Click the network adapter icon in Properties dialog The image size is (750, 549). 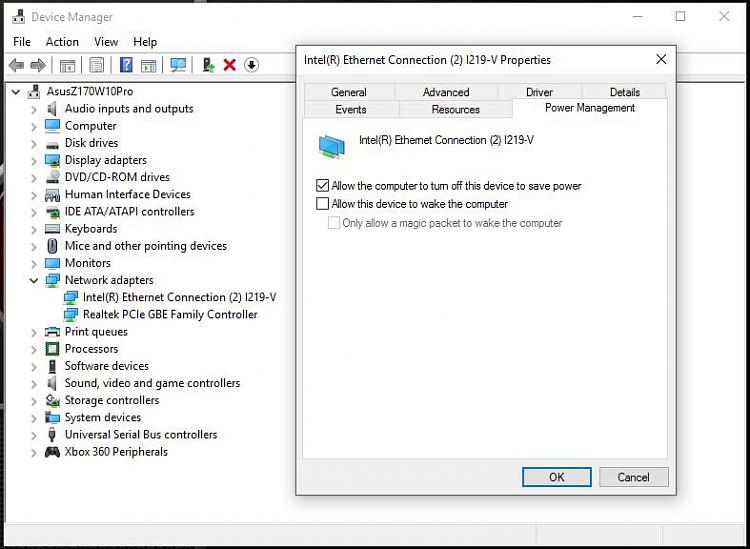pyautogui.click(x=331, y=146)
